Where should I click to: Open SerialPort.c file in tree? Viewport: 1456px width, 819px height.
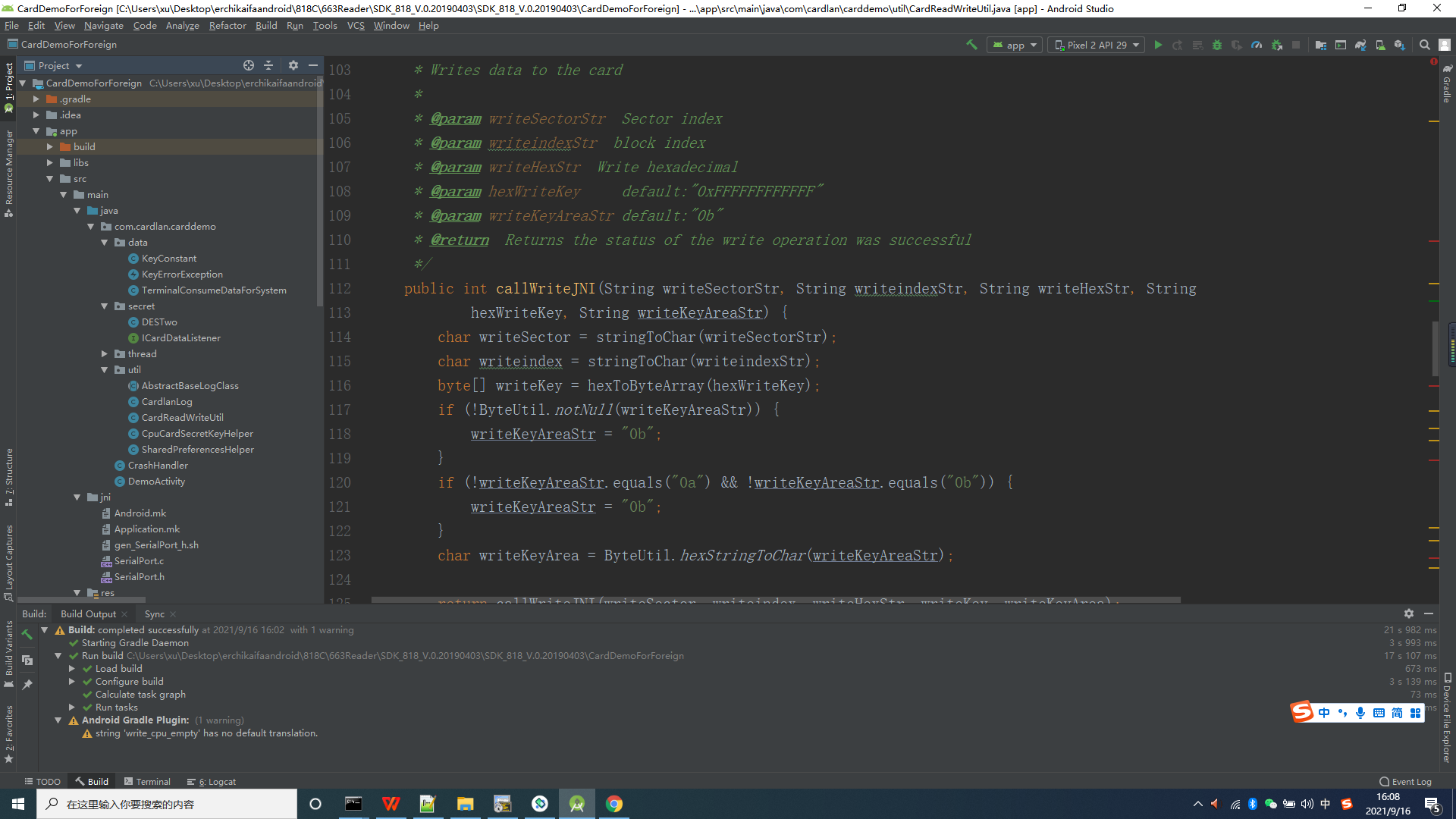[139, 560]
